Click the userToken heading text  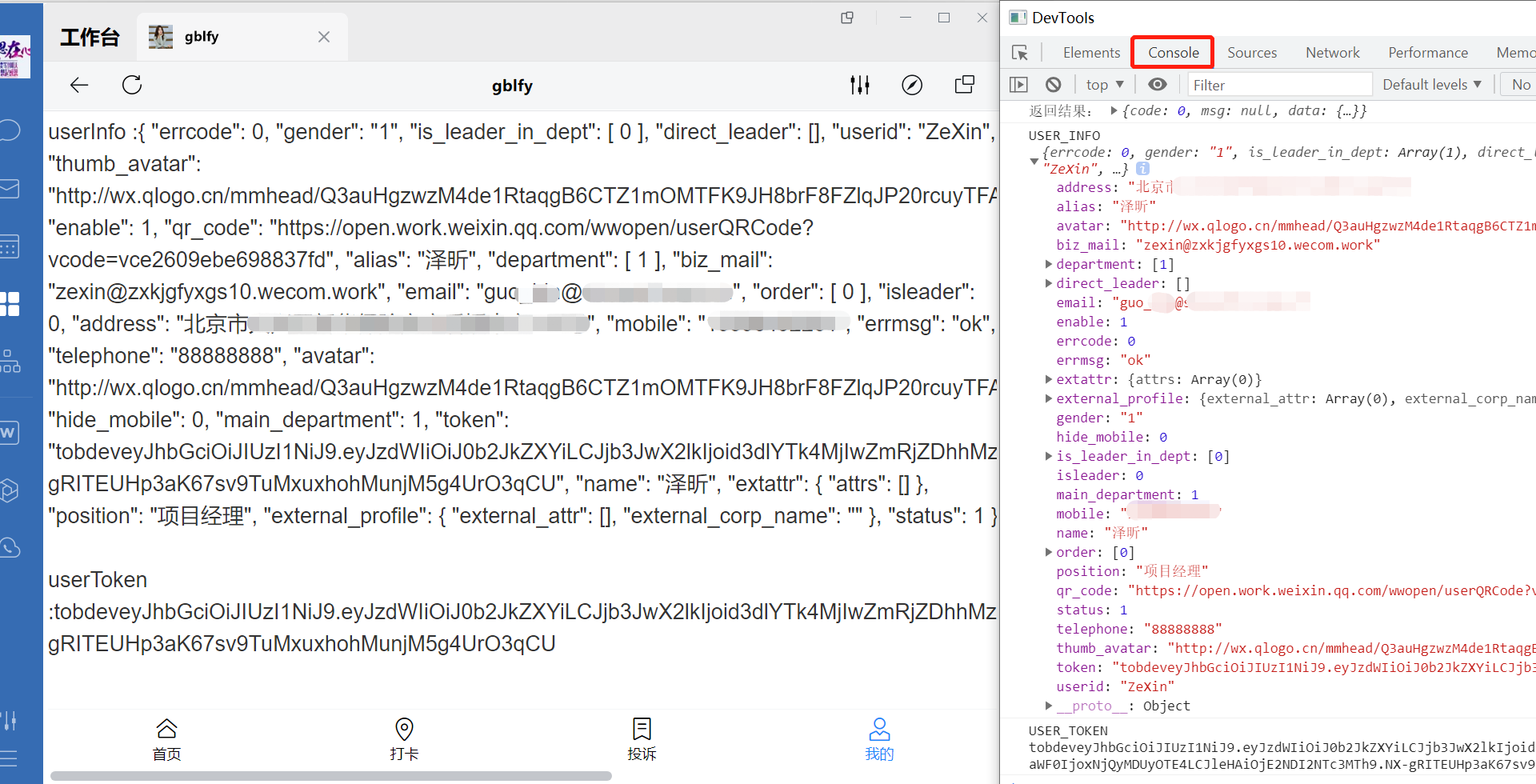click(98, 579)
